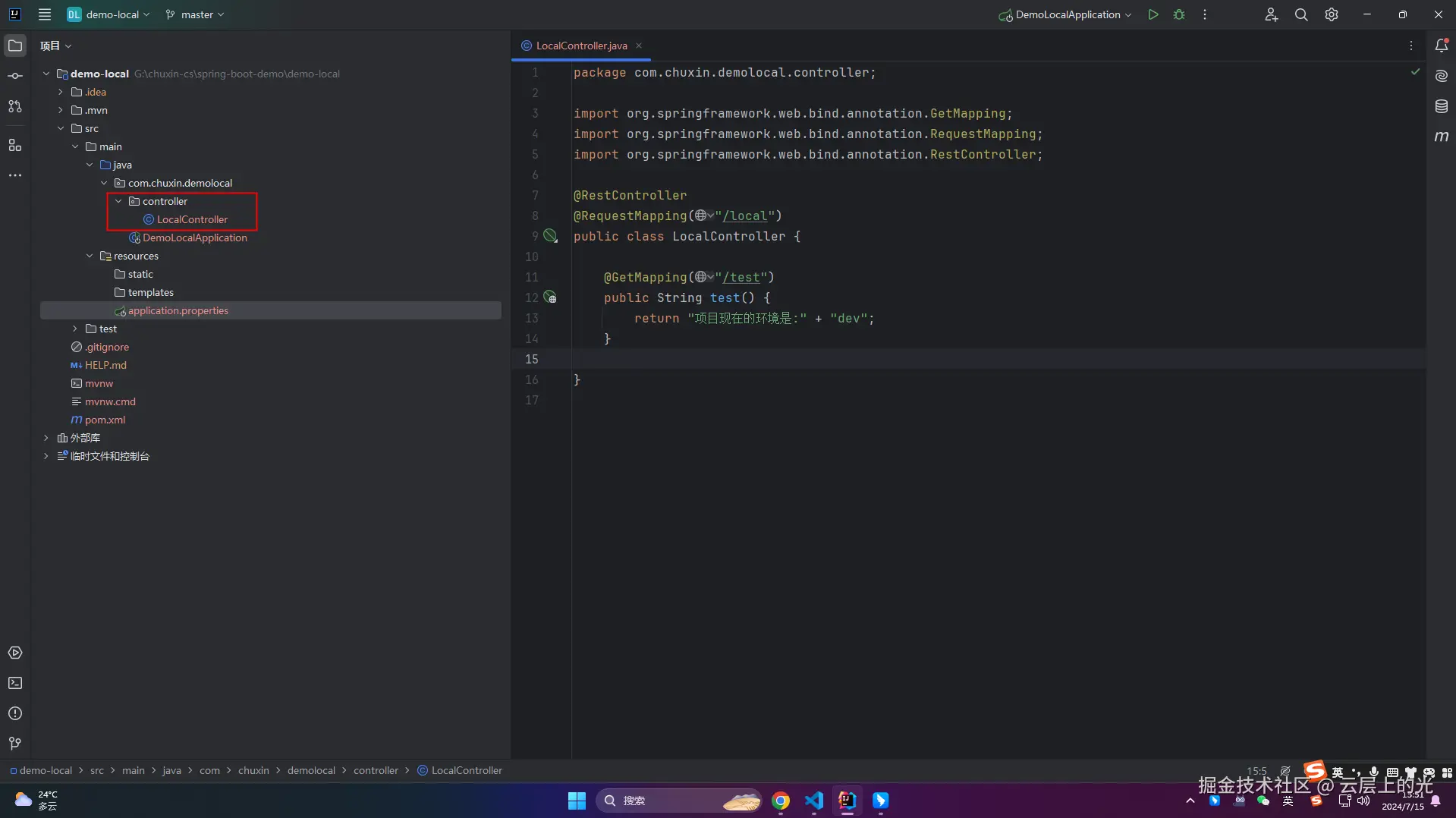Select the templates folder
Image resolution: width=1456 pixels, height=818 pixels.
(x=150, y=292)
